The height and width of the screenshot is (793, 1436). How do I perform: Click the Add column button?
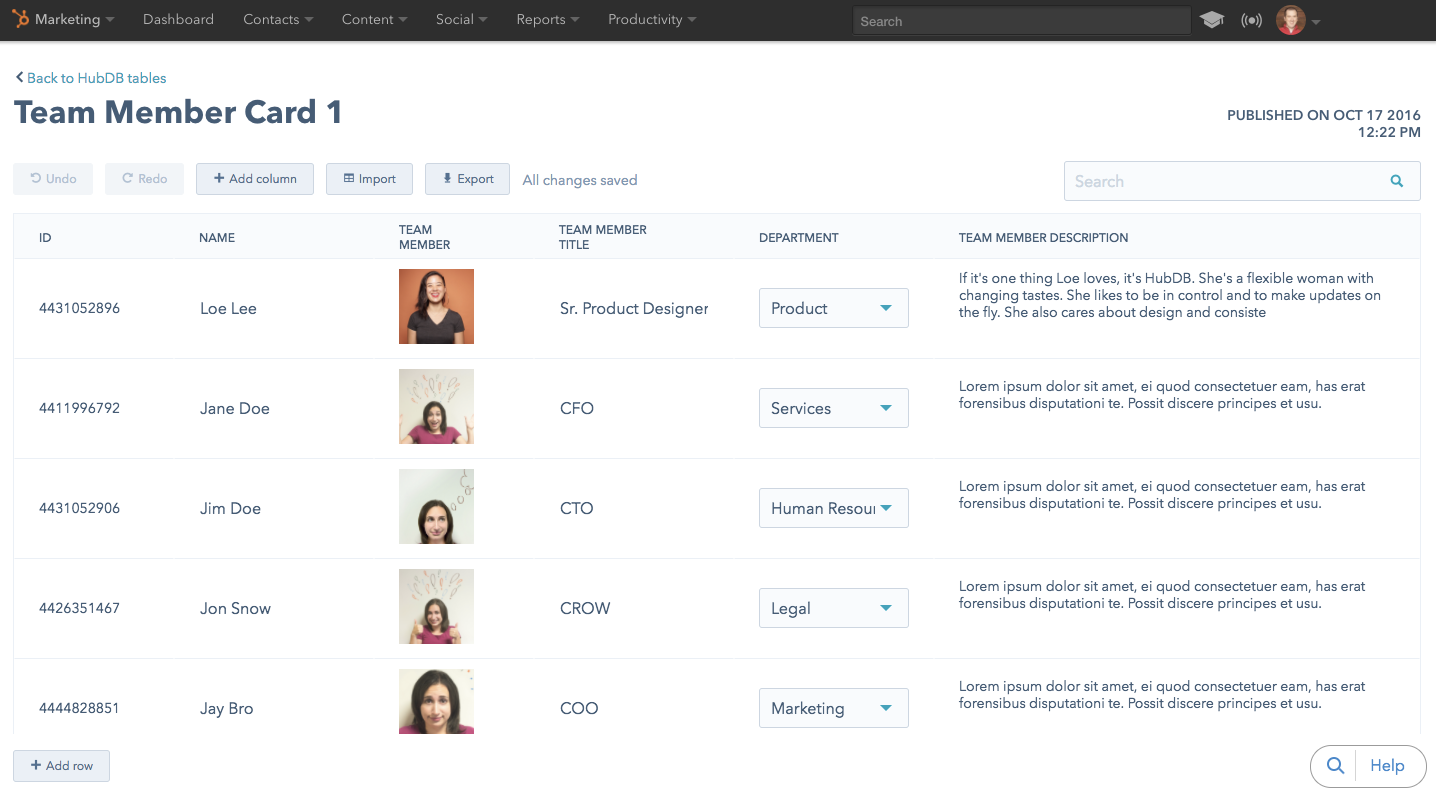point(255,179)
